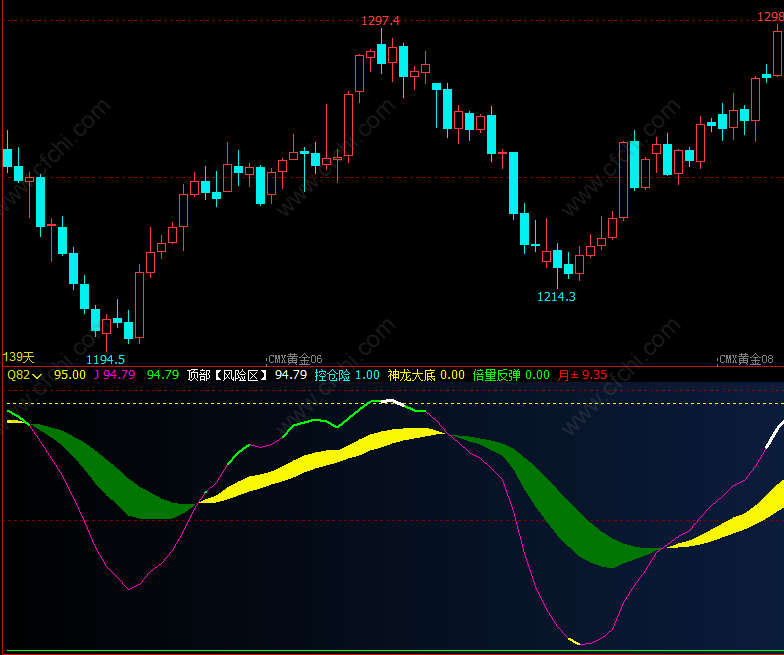Select the 顶部【风险区】 indicator label
784x655 pixels.
228,375
